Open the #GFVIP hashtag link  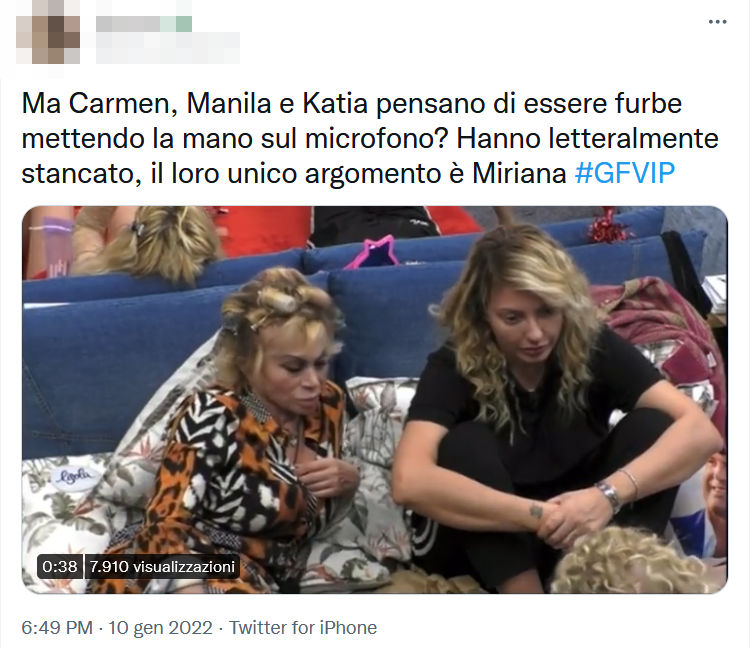pyautogui.click(x=625, y=173)
